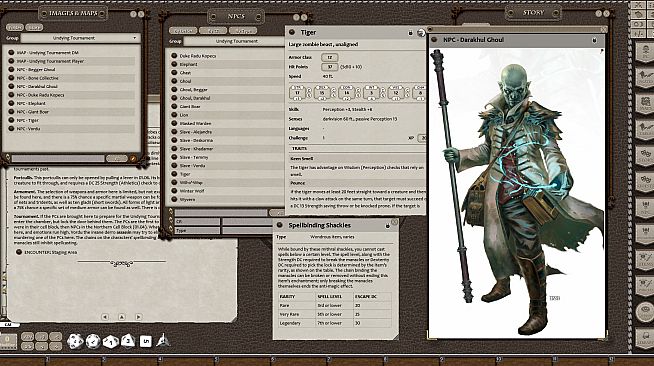This screenshot has width=654, height=366.
Task: Select 'NPC - Elephant' in Images & Maps list
Action: [72, 103]
